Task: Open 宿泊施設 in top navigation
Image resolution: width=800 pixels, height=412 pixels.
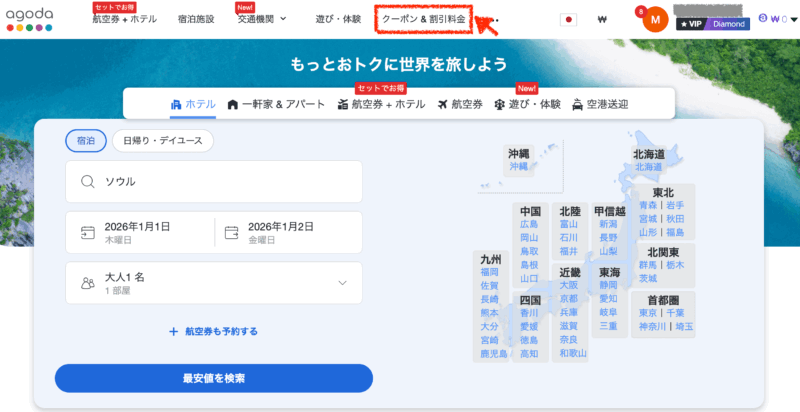Action: 196,19
